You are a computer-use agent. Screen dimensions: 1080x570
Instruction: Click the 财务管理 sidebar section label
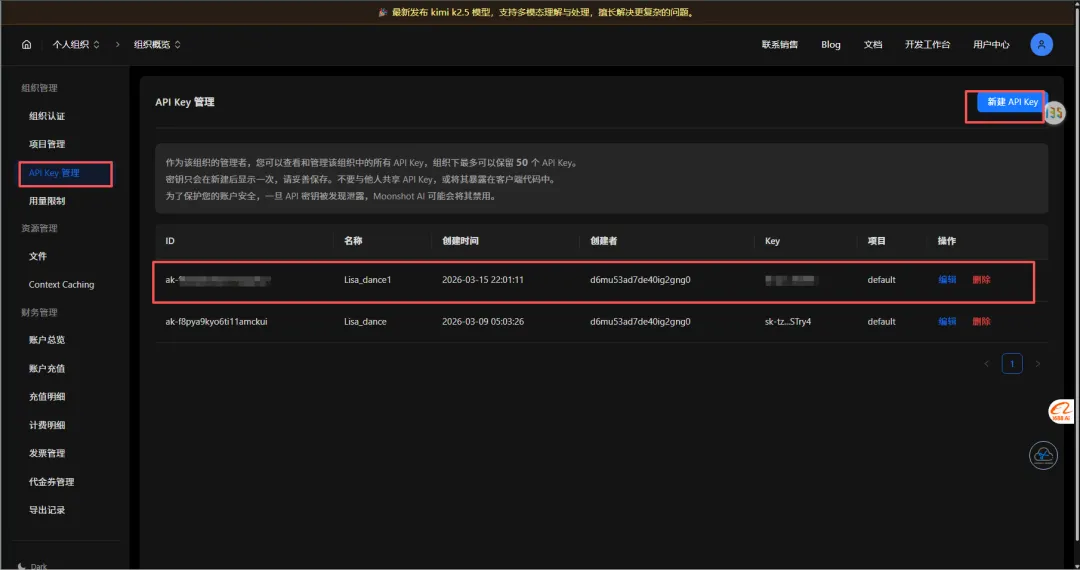pyautogui.click(x=39, y=313)
